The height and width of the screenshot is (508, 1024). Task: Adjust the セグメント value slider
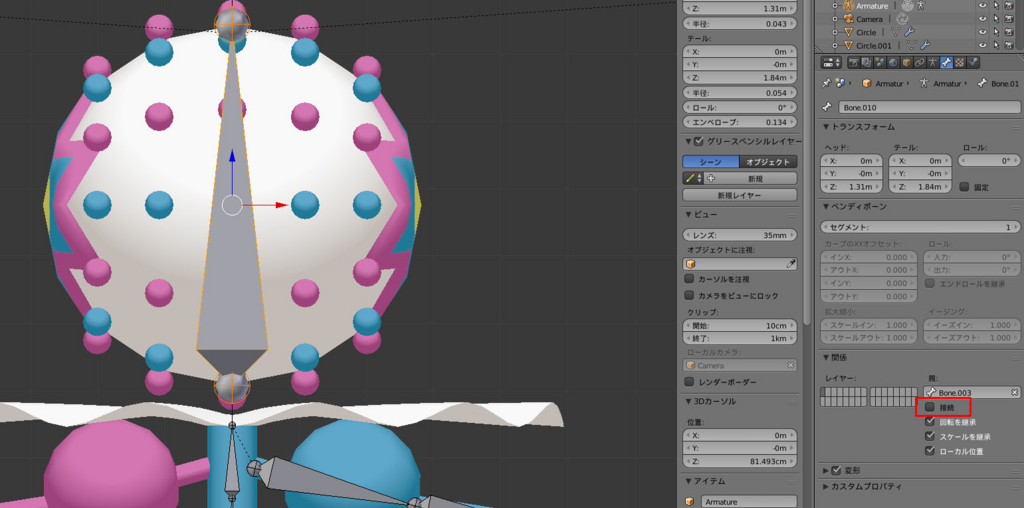click(920, 227)
